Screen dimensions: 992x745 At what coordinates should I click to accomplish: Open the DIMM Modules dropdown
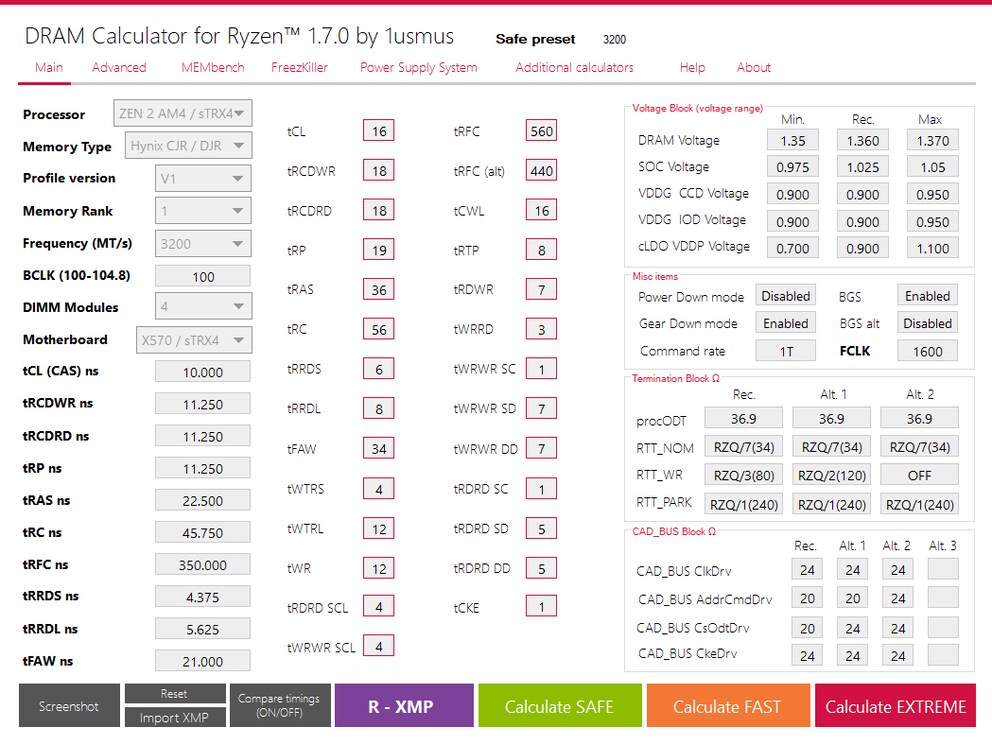click(x=202, y=307)
